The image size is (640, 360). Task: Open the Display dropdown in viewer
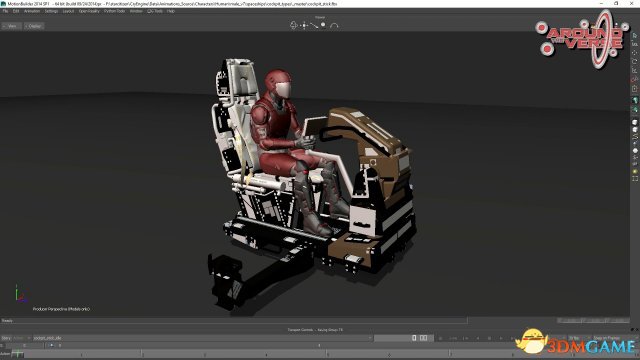click(34, 26)
